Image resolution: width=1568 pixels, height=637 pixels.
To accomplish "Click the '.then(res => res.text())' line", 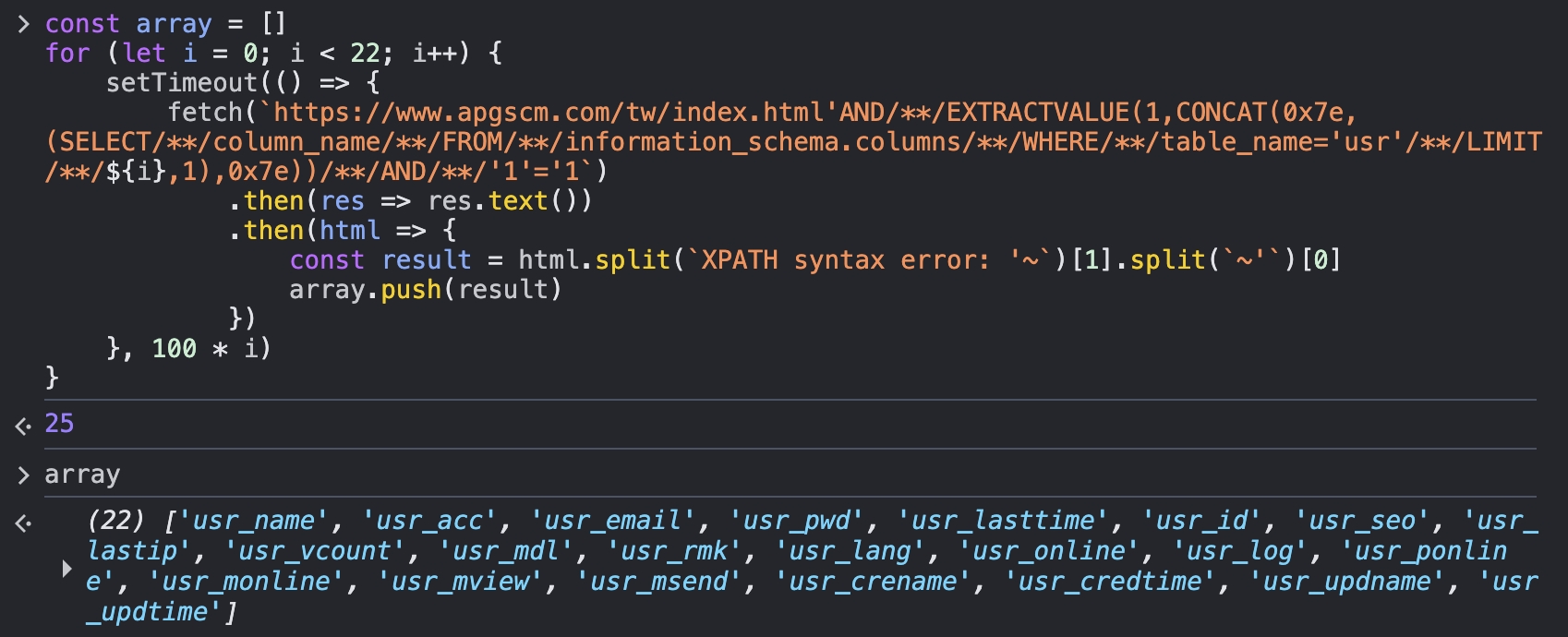I will (410, 201).
